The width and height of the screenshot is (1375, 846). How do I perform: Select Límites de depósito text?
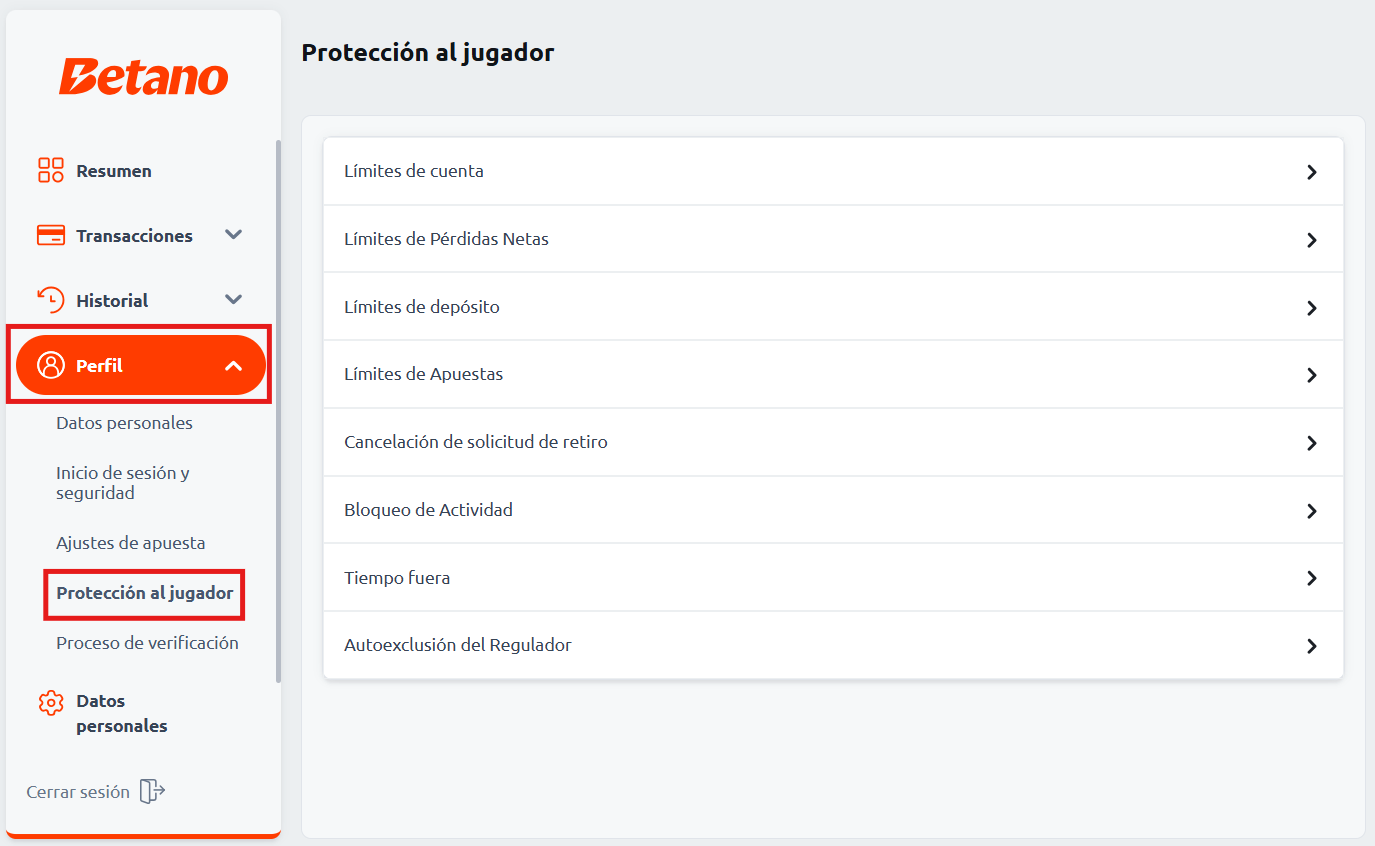[422, 307]
